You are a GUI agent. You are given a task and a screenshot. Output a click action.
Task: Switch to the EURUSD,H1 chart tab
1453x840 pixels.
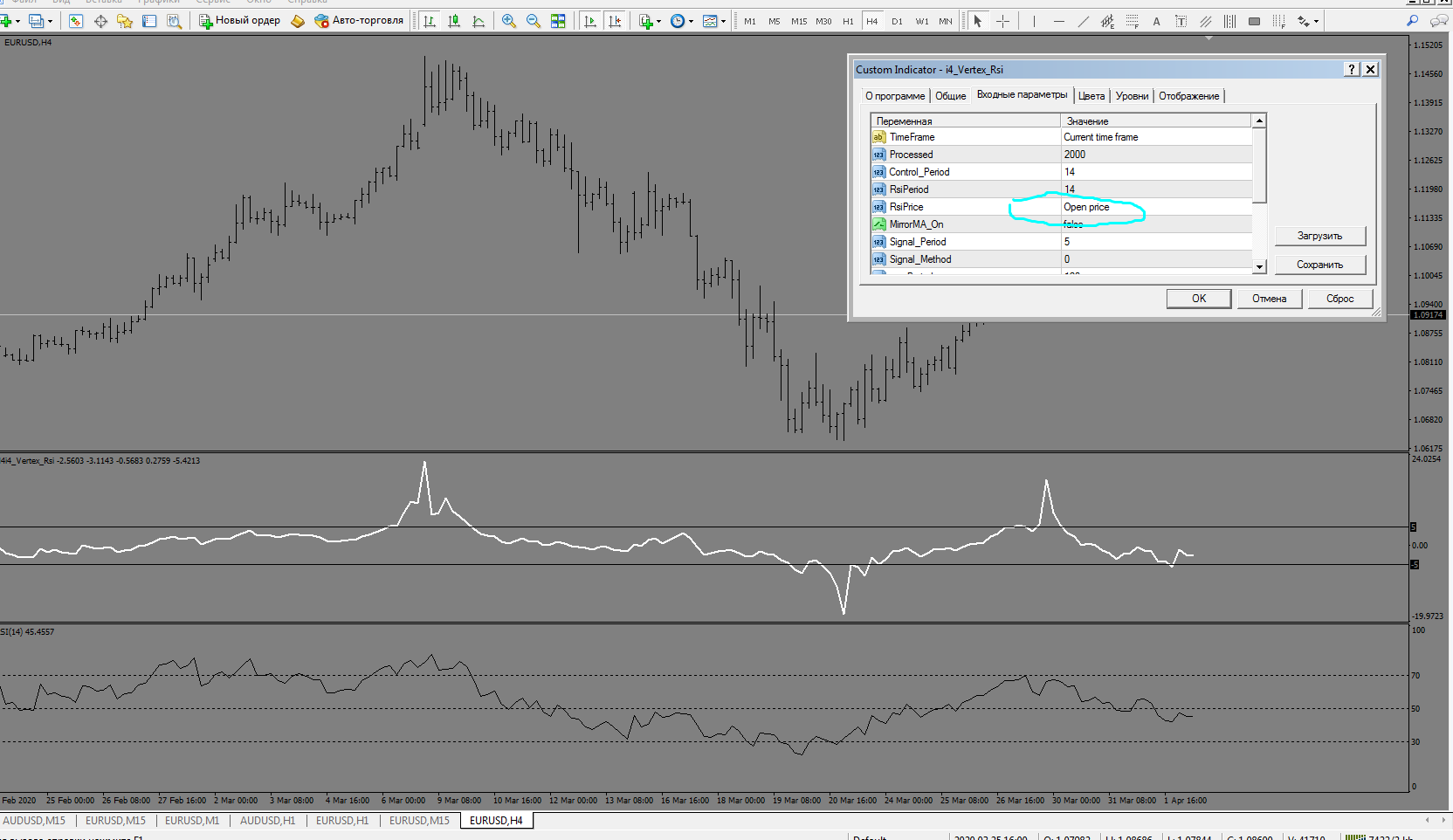pos(341,821)
